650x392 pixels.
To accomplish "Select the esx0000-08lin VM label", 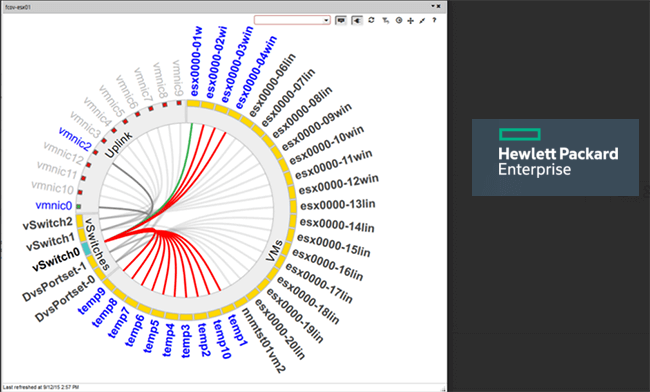I will (x=302, y=112).
